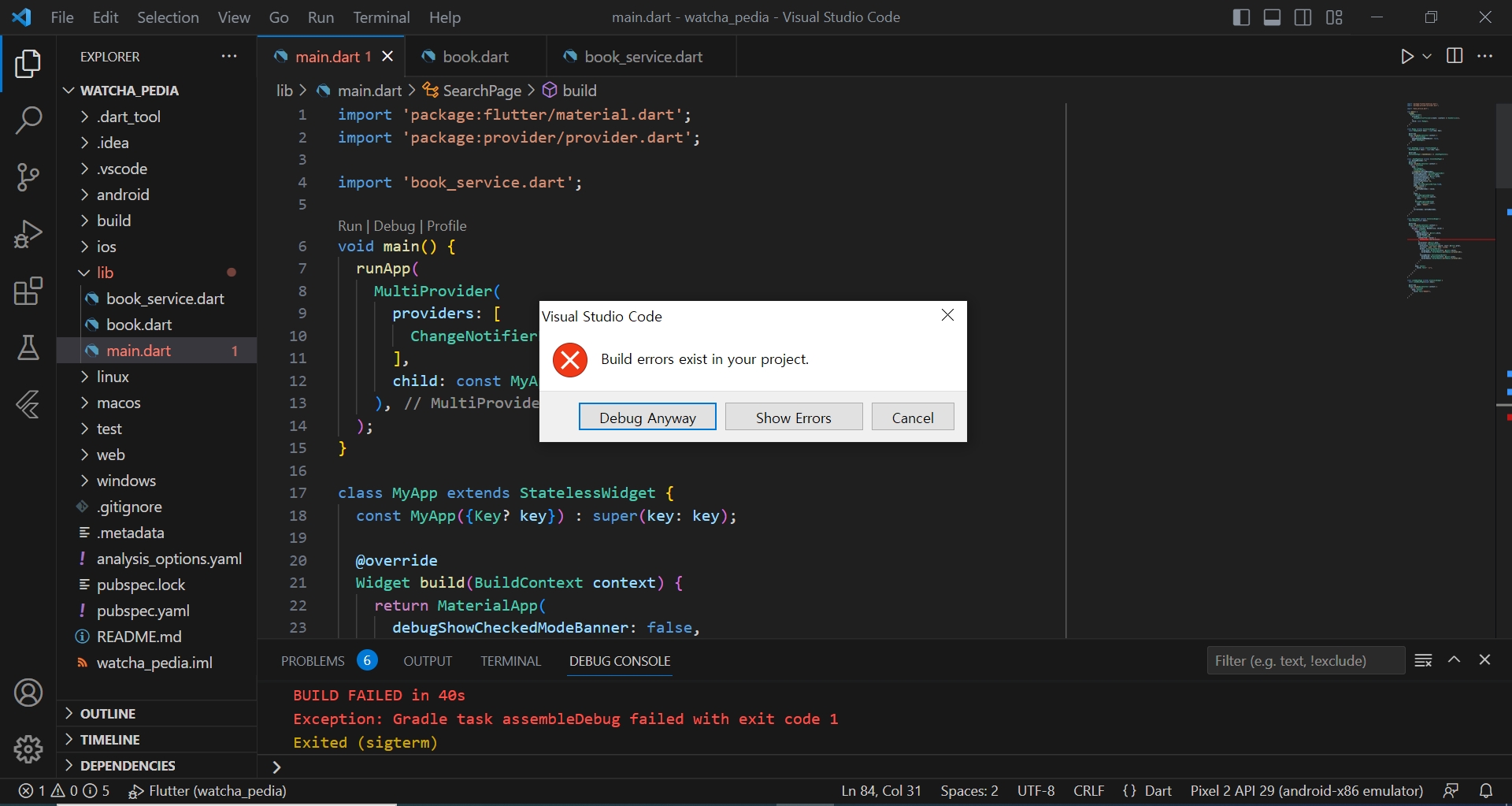The image size is (1512, 806).
Task: Click the feedback icon in status bar
Action: 1451,790
